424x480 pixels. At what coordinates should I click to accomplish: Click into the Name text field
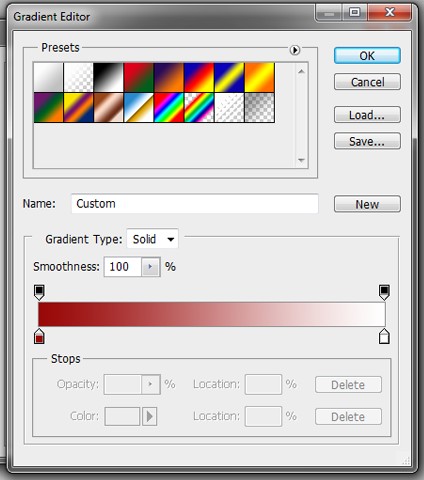click(195, 204)
